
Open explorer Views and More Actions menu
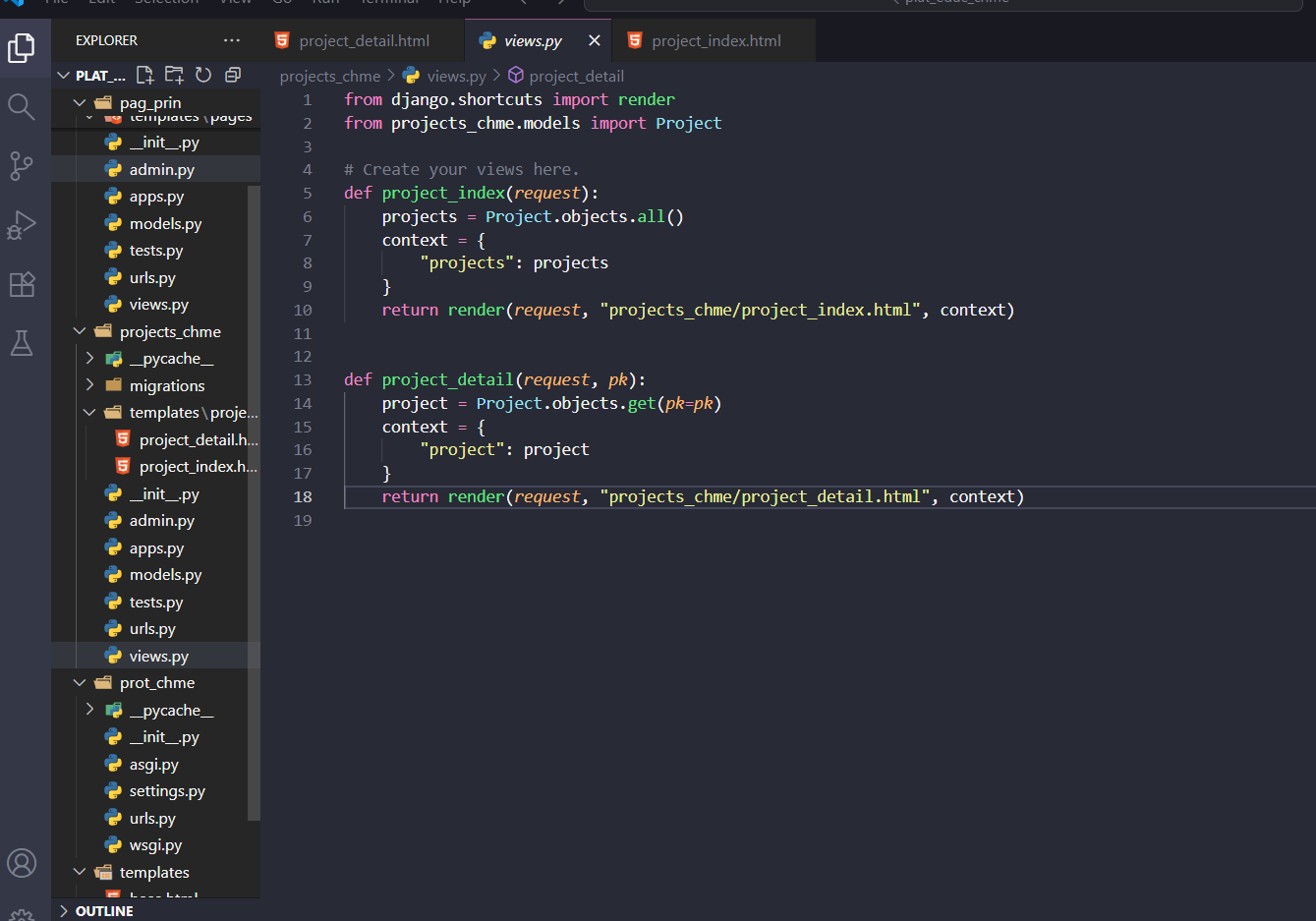[x=232, y=40]
